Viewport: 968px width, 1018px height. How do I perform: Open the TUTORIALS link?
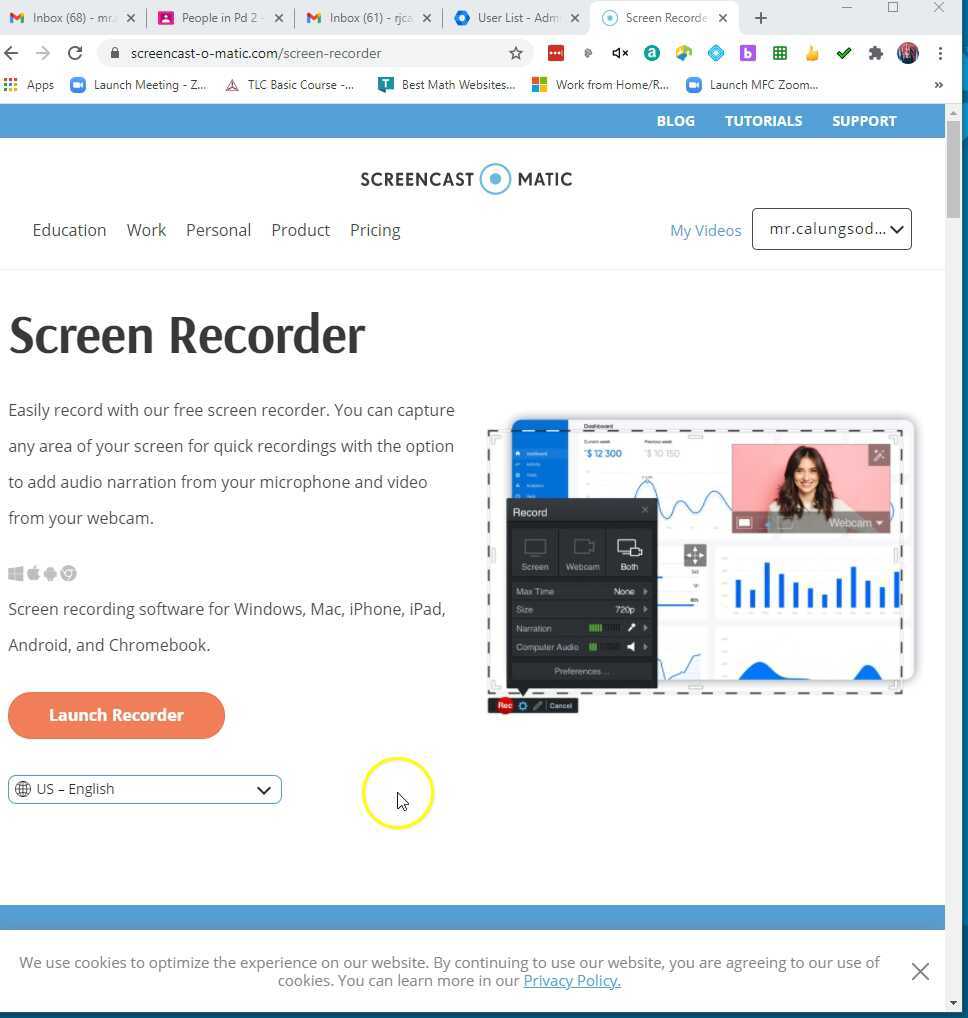tap(763, 121)
